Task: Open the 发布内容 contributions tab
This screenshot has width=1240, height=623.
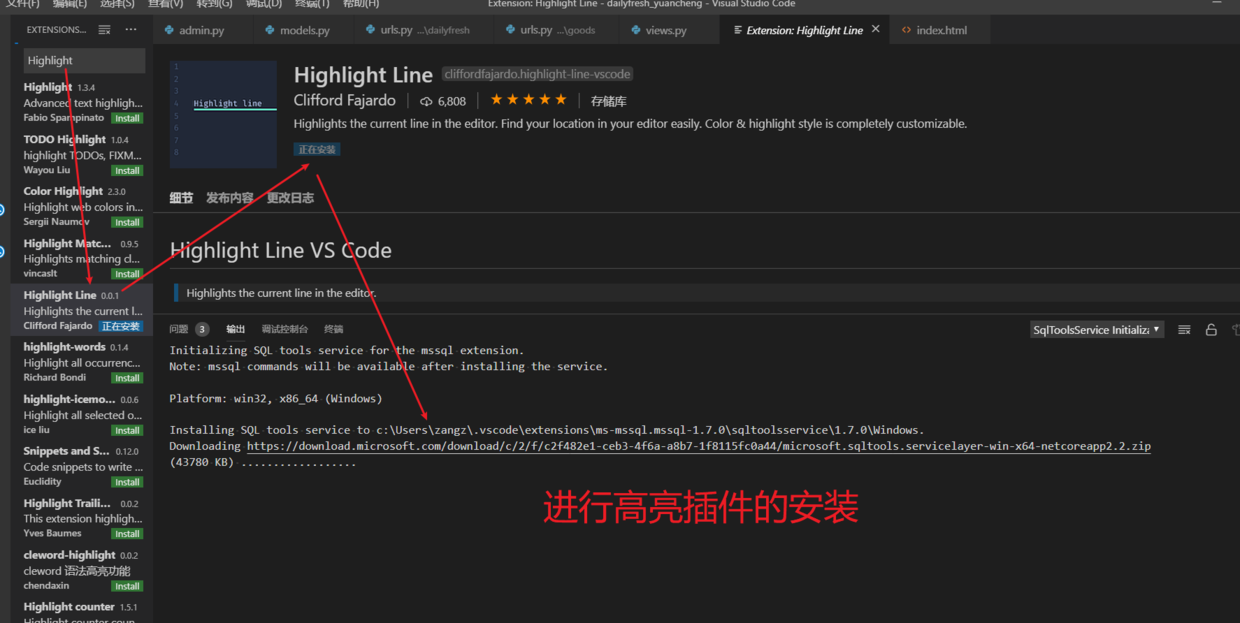Action: (x=230, y=198)
